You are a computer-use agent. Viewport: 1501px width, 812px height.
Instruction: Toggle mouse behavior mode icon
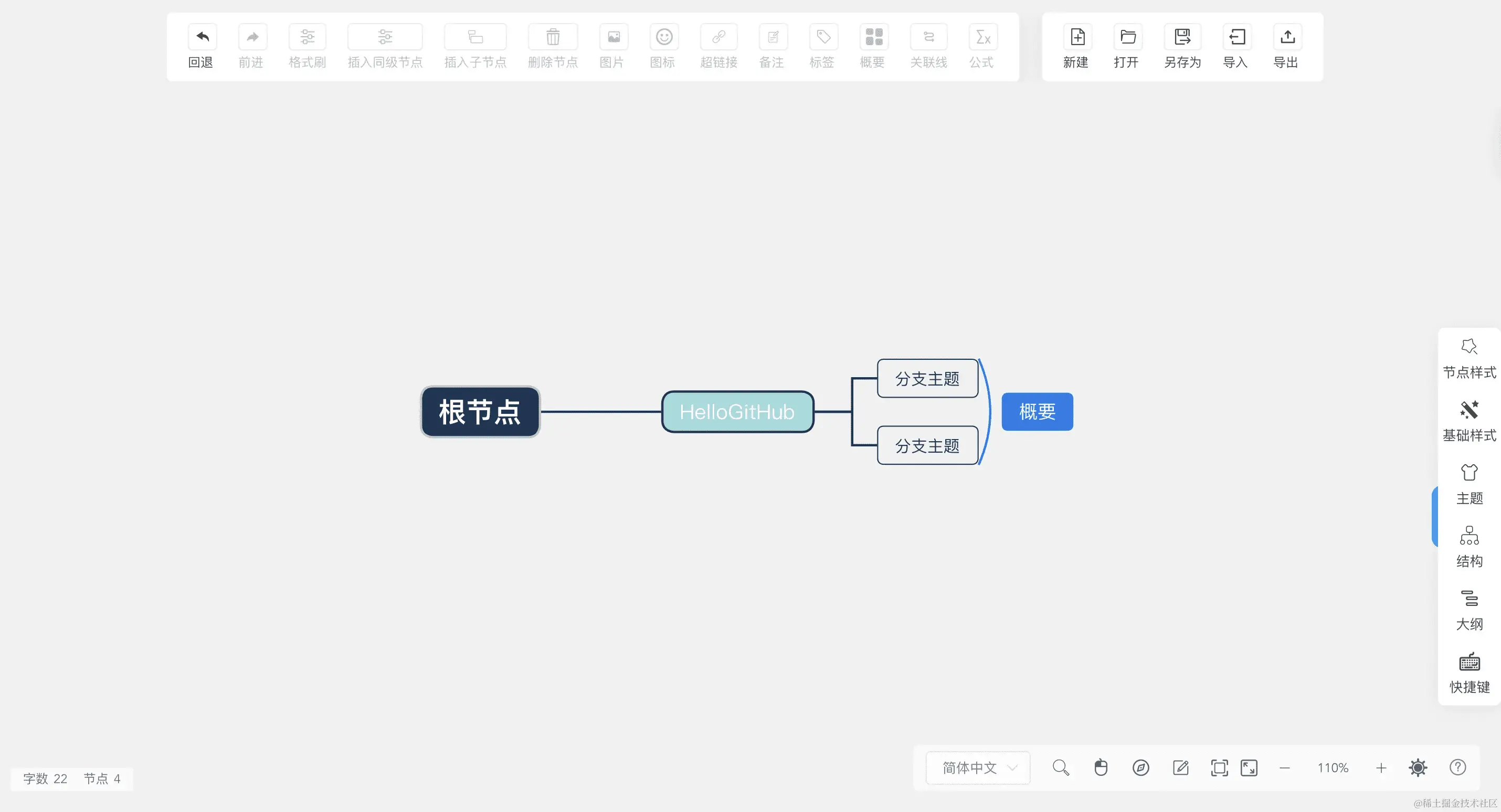1101,768
